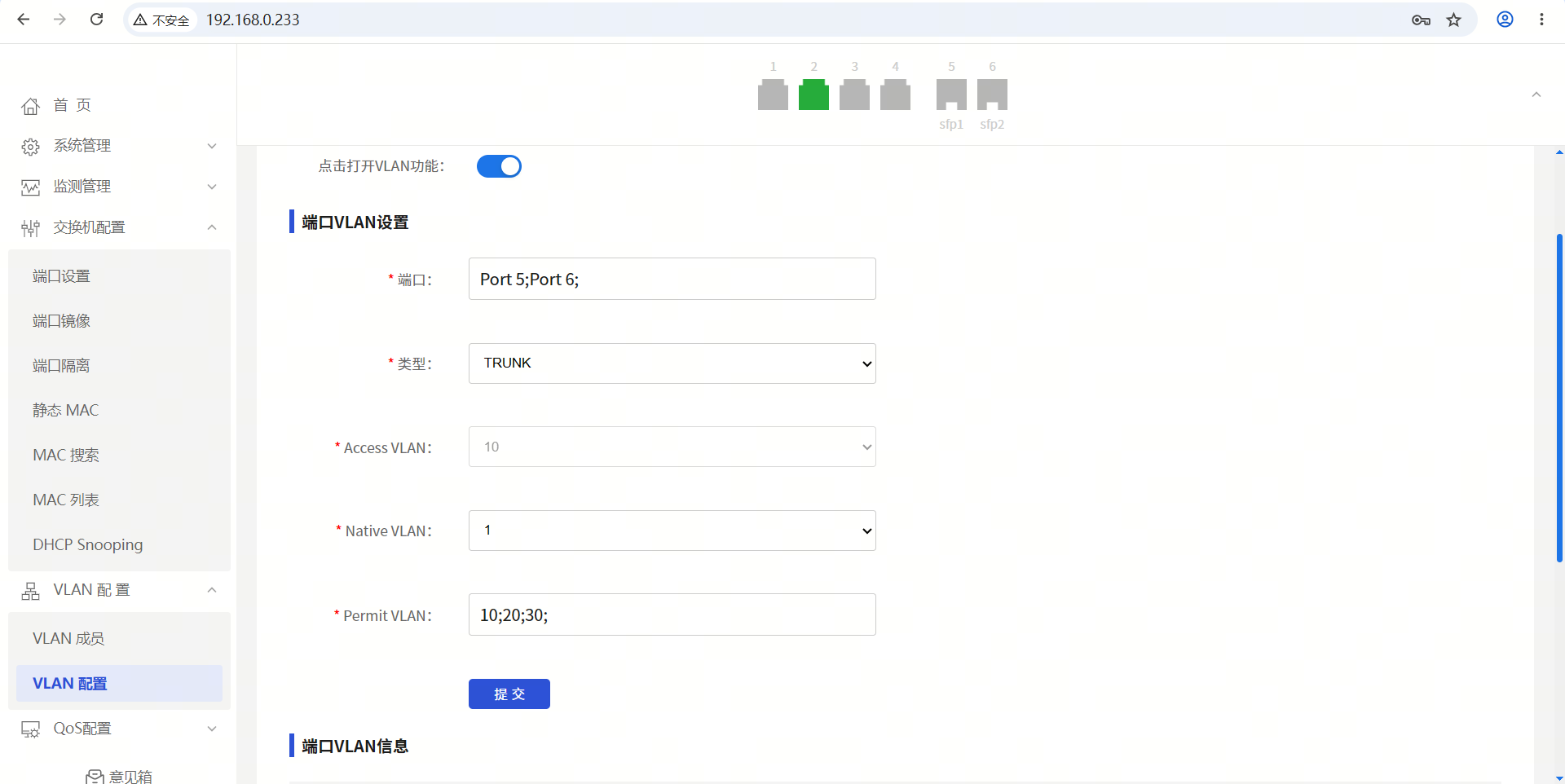This screenshot has height=784, width=1565.
Task: Bookmark this page with the star icon
Action: pos(1454,20)
